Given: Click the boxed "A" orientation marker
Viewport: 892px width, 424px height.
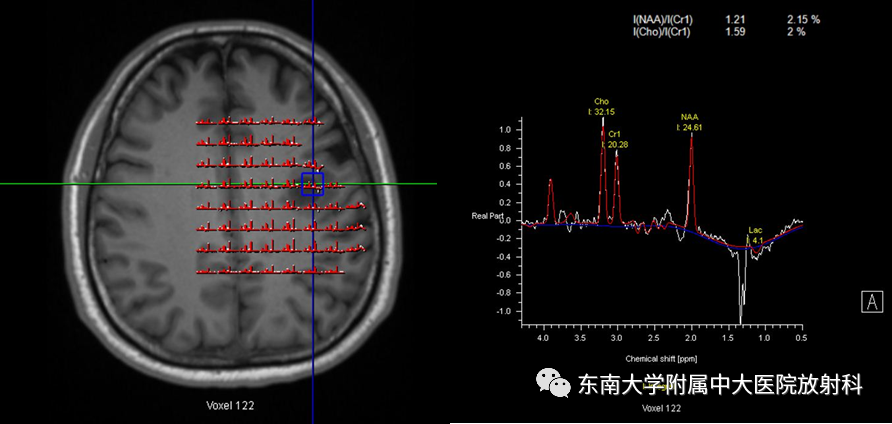Looking at the screenshot, I should tap(872, 302).
